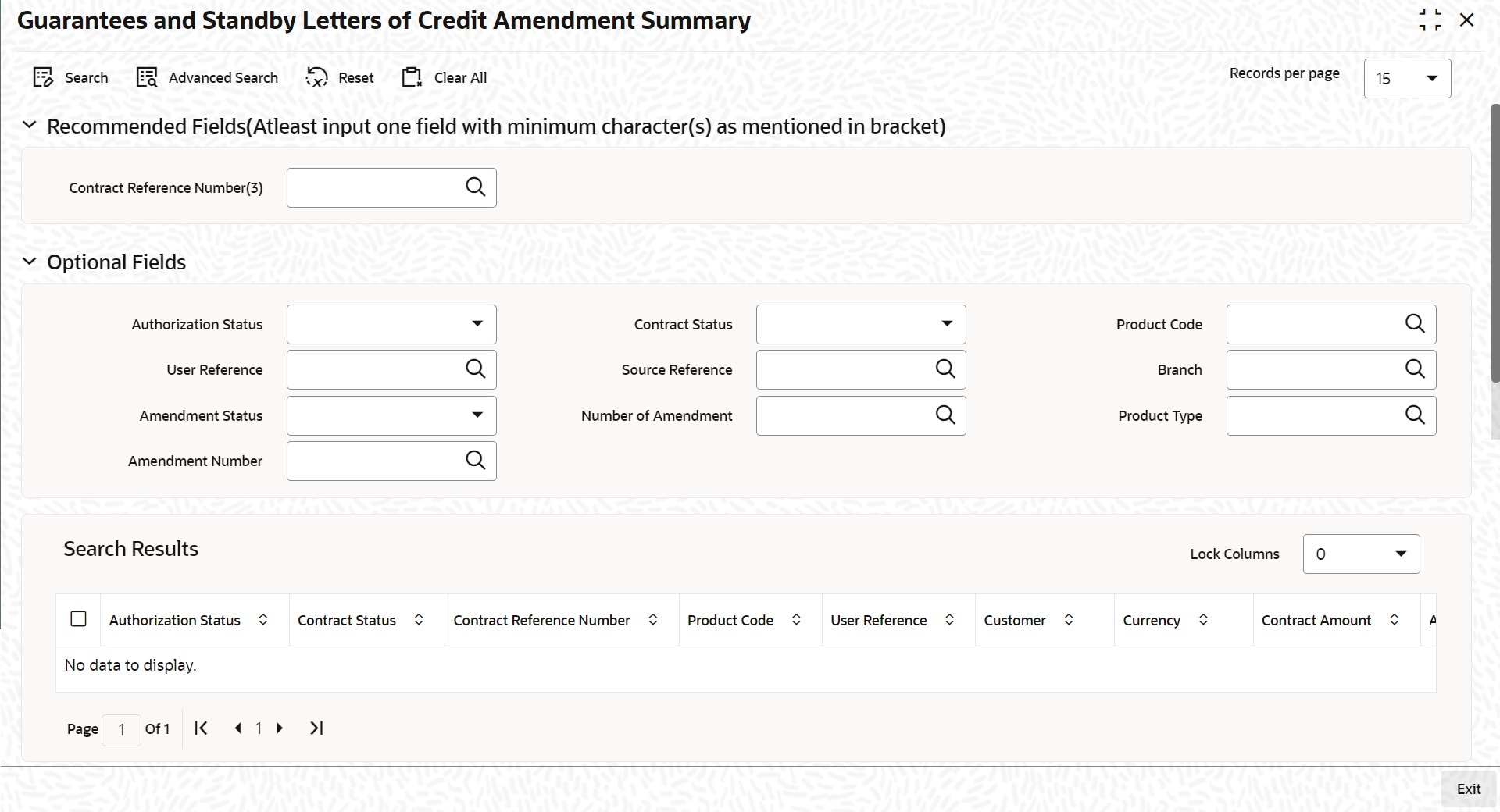Screen dimensions: 1500x812
Task: Open Product Code lookup magnifier
Action: pyautogui.click(x=1415, y=324)
